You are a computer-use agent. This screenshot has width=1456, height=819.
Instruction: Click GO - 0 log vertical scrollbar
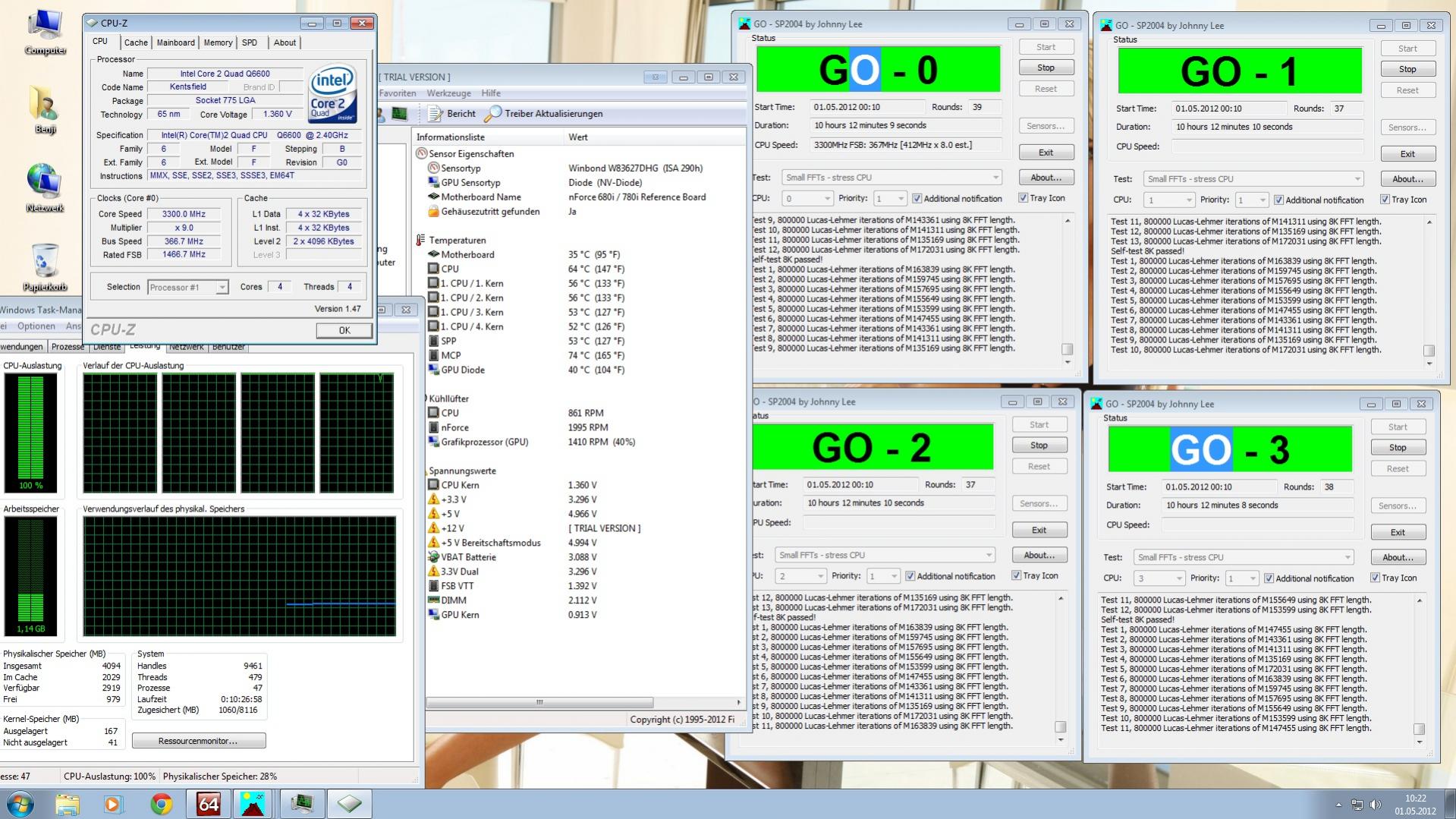(1068, 291)
